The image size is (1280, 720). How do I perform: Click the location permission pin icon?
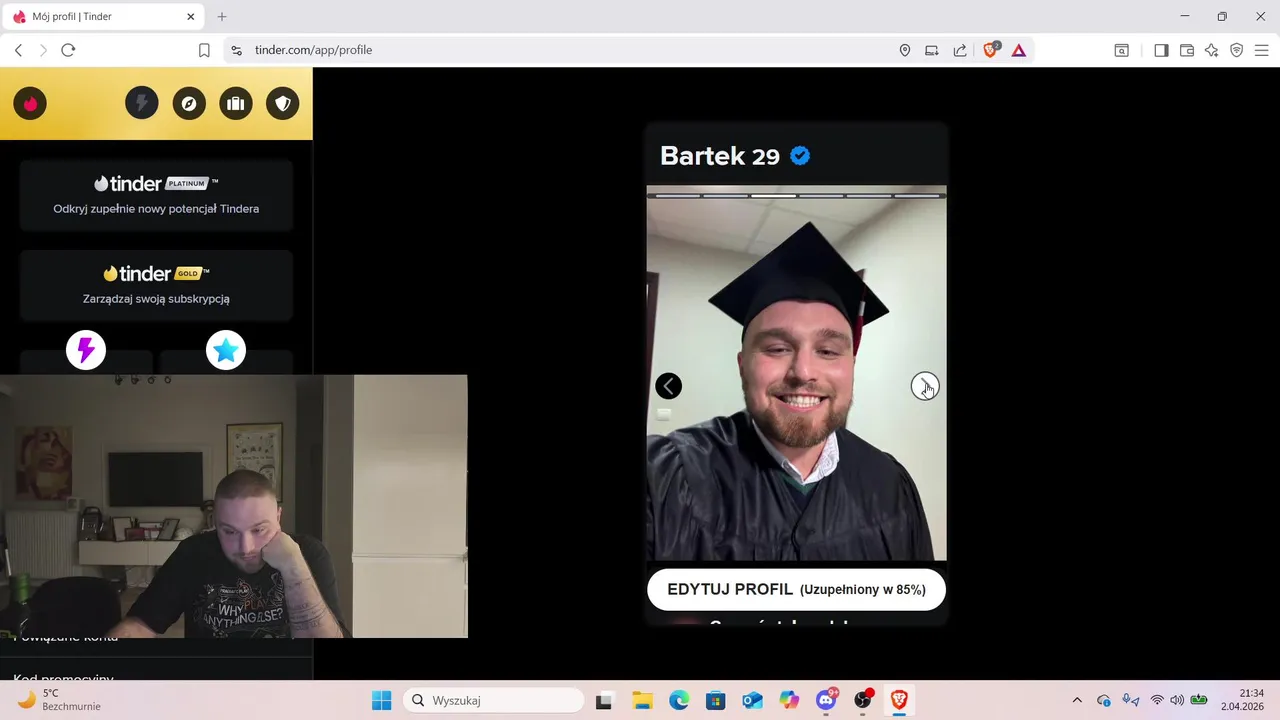click(x=905, y=50)
